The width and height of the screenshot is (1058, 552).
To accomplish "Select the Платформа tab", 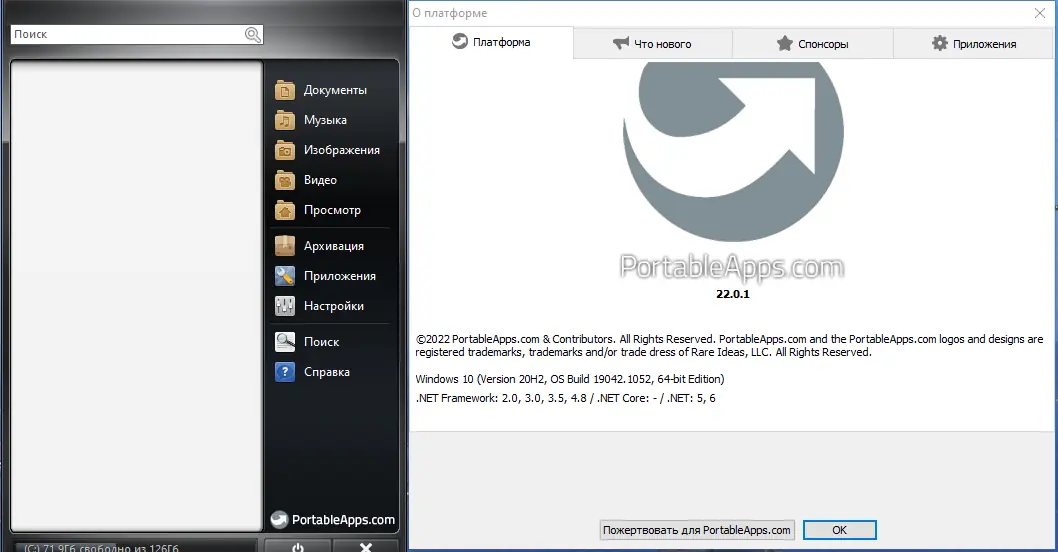I will click(491, 42).
